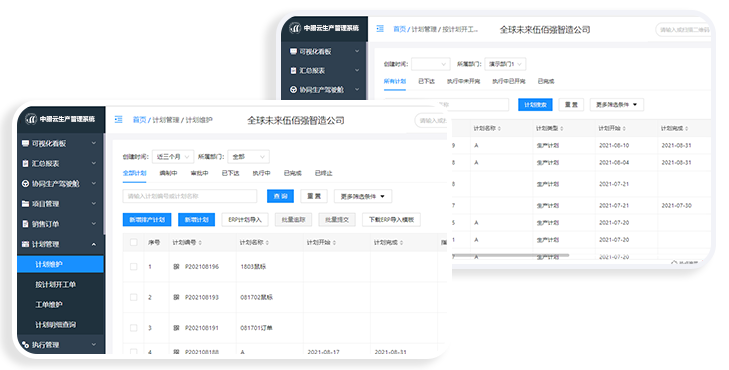Click the 可视化看板 monitor icon in front sidebar
Viewport: 729px width, 370px height.
click(26, 143)
